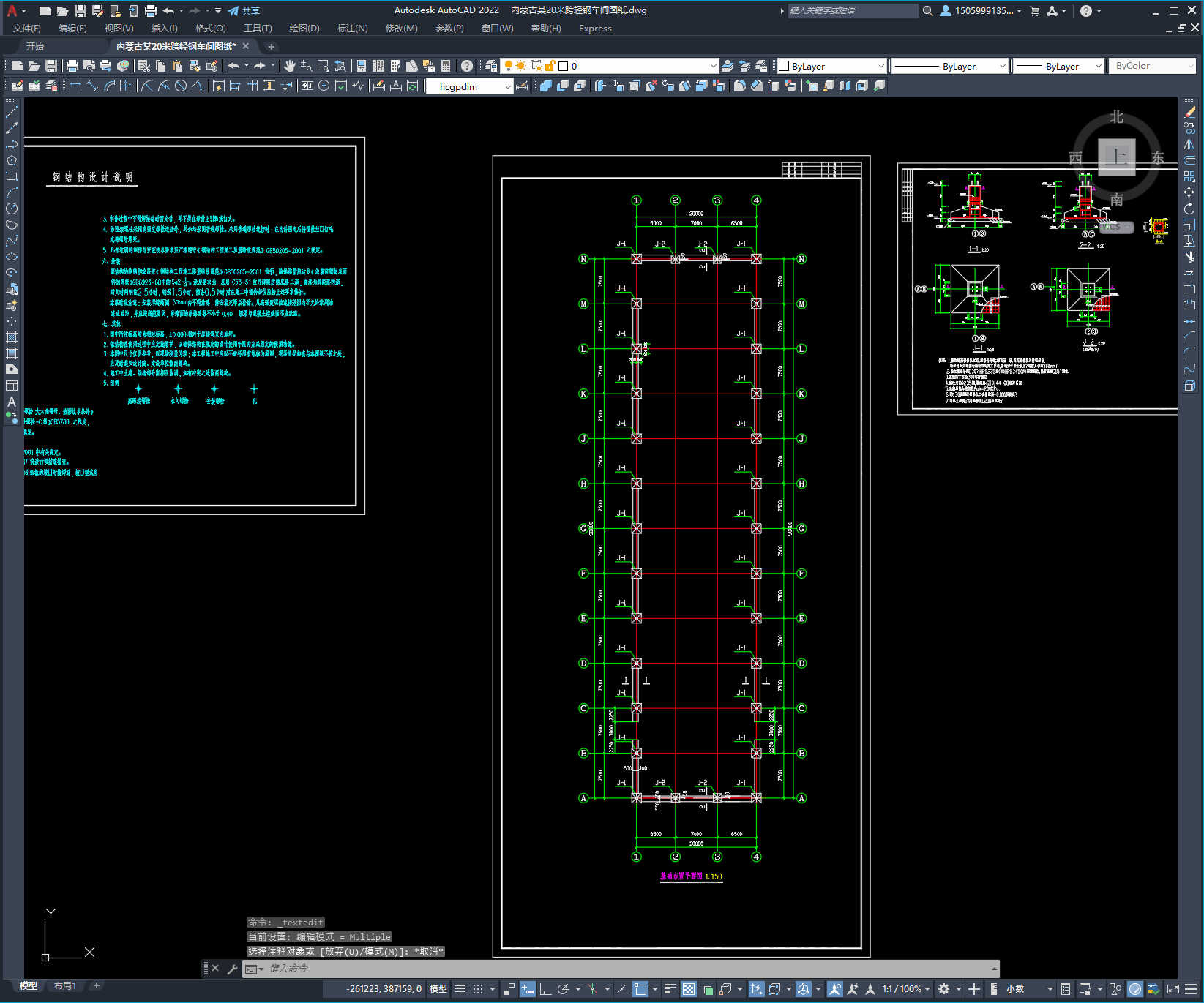Click the Center Mark dimension icon
1204x1003 pixels.
324,86
